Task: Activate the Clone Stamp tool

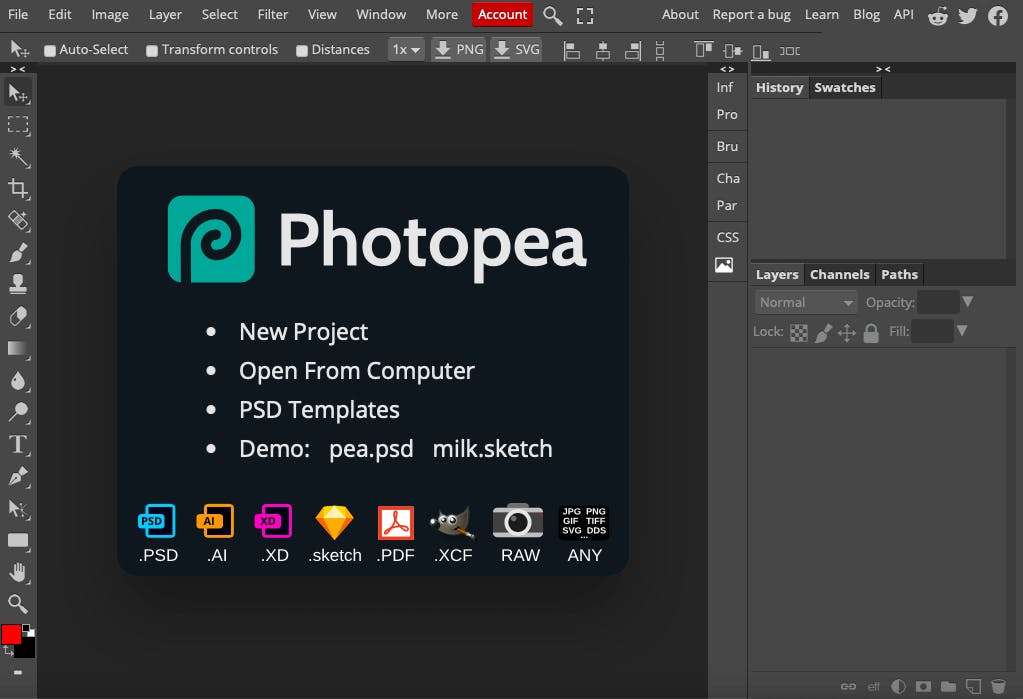Action: point(18,285)
